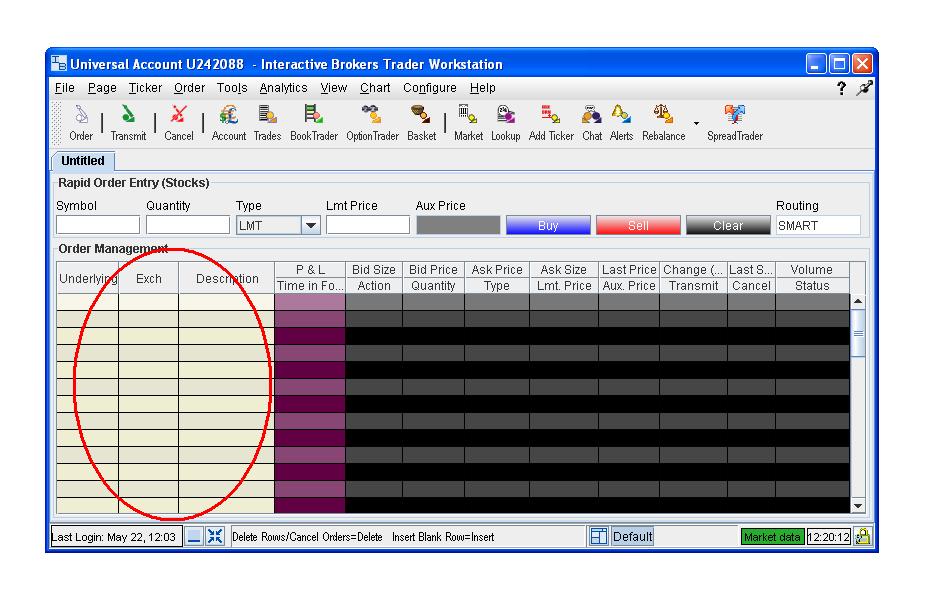
Task: Click the scrollbar down arrow
Action: pyautogui.click(x=858, y=506)
